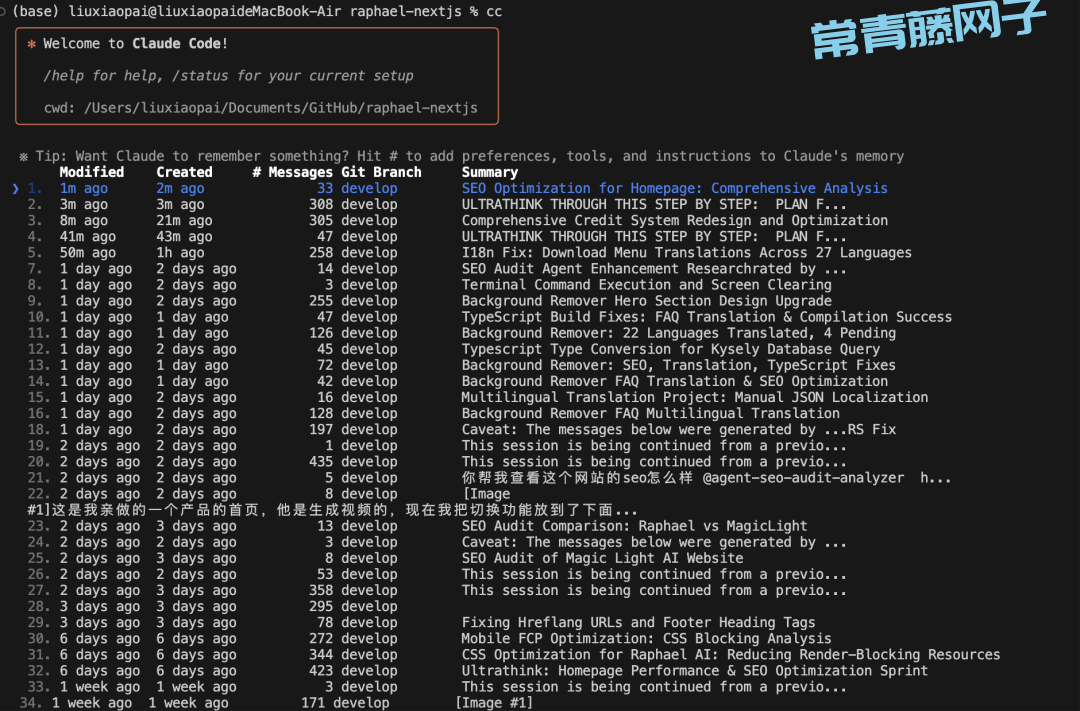
Task: Click the "/help for help" hint line
Action: (228, 76)
